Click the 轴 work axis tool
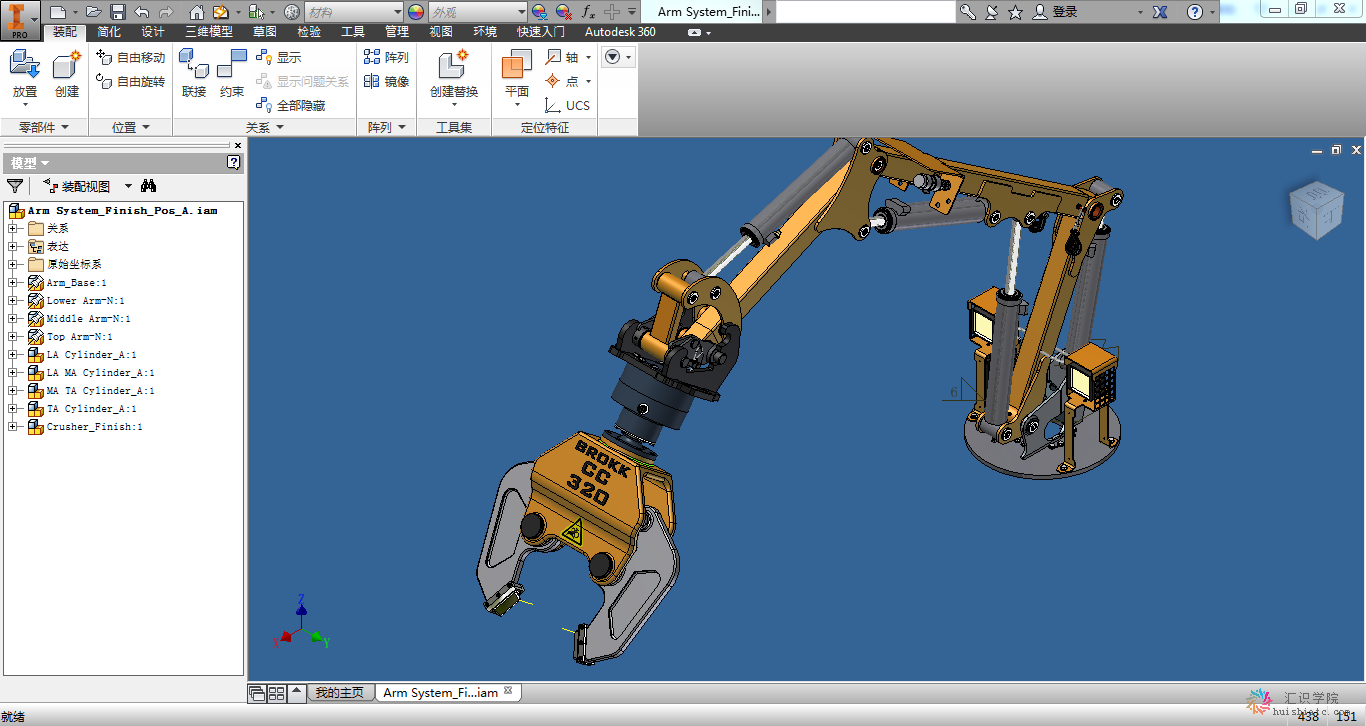Screen dimensions: 1366x726 coord(562,58)
